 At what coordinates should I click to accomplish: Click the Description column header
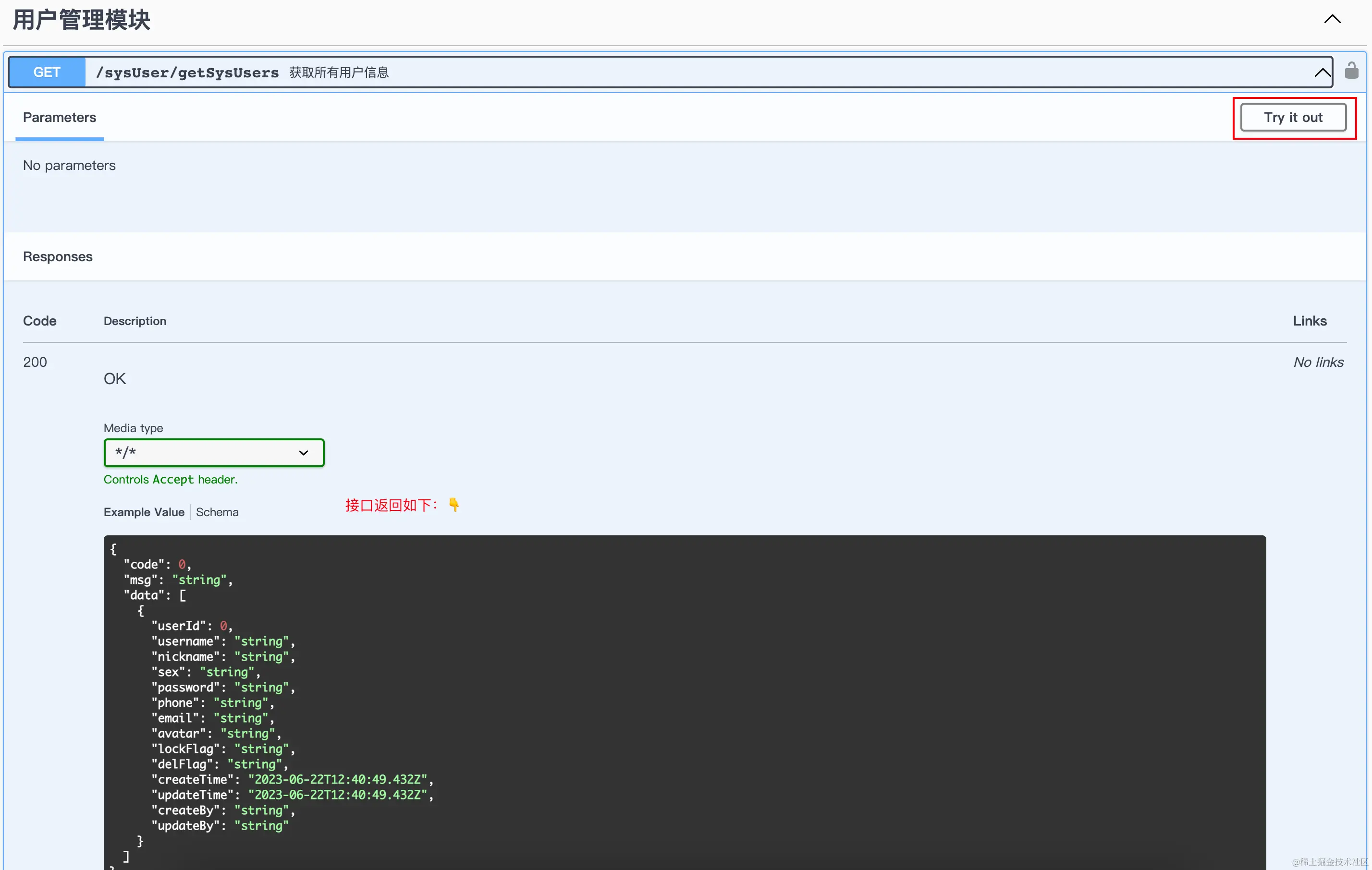(135, 321)
